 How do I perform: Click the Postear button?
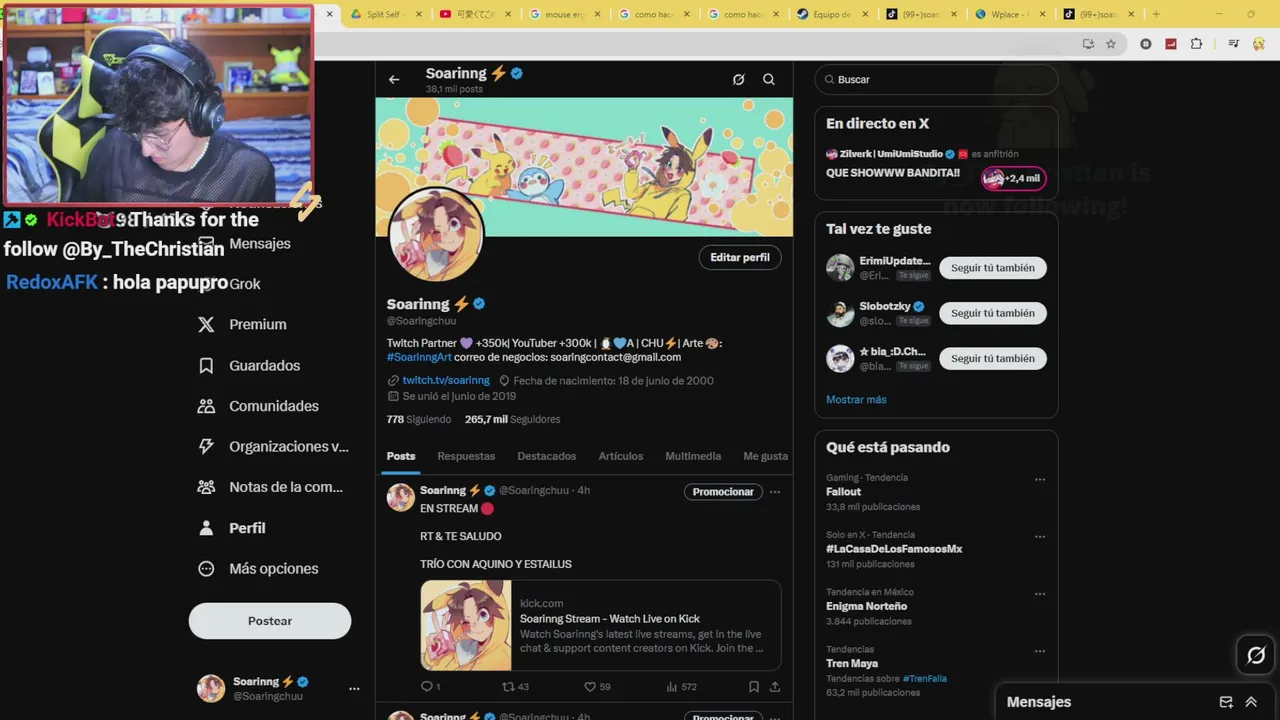tap(270, 621)
